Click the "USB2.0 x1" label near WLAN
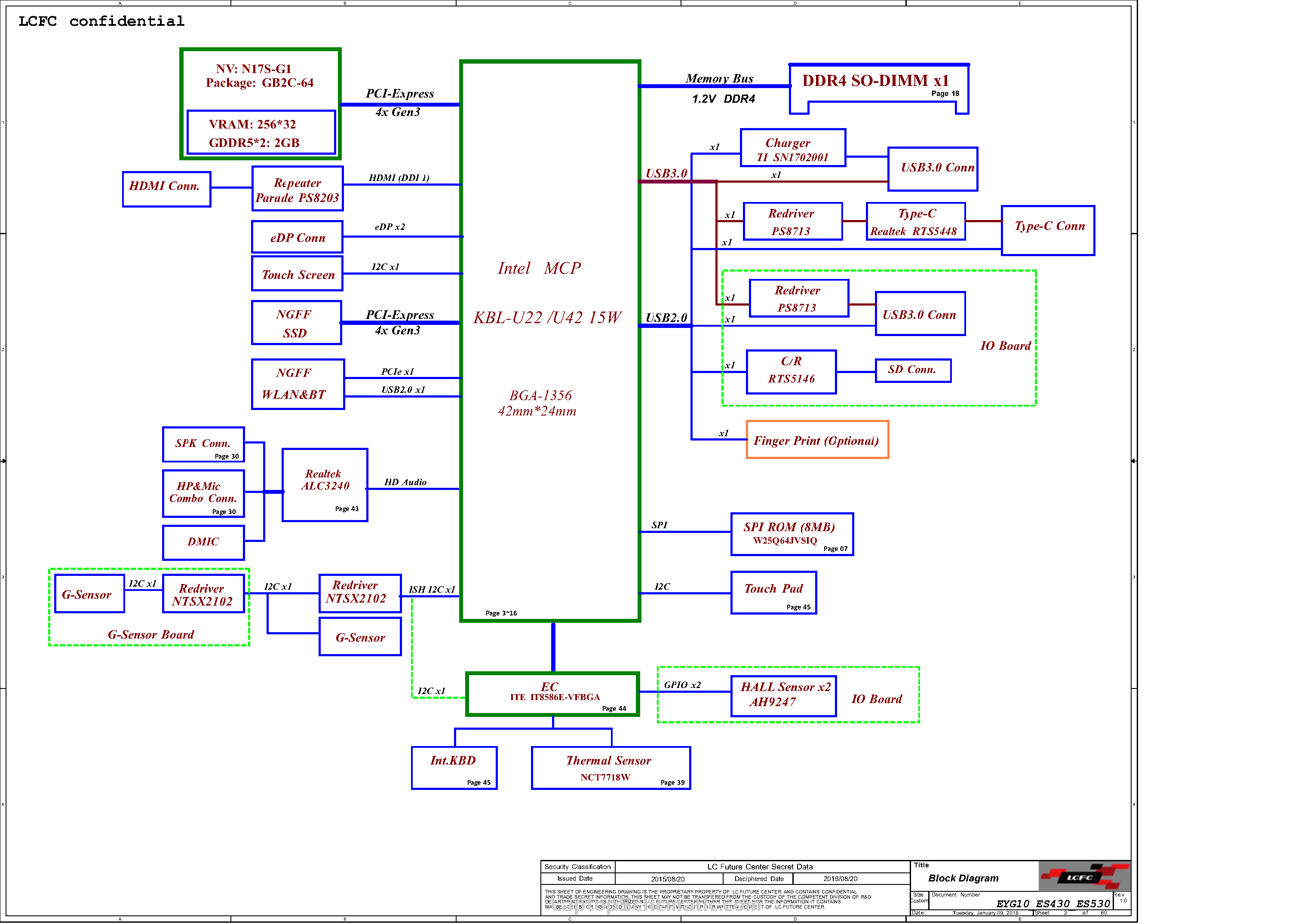The width and height of the screenshot is (1307, 924). [403, 390]
